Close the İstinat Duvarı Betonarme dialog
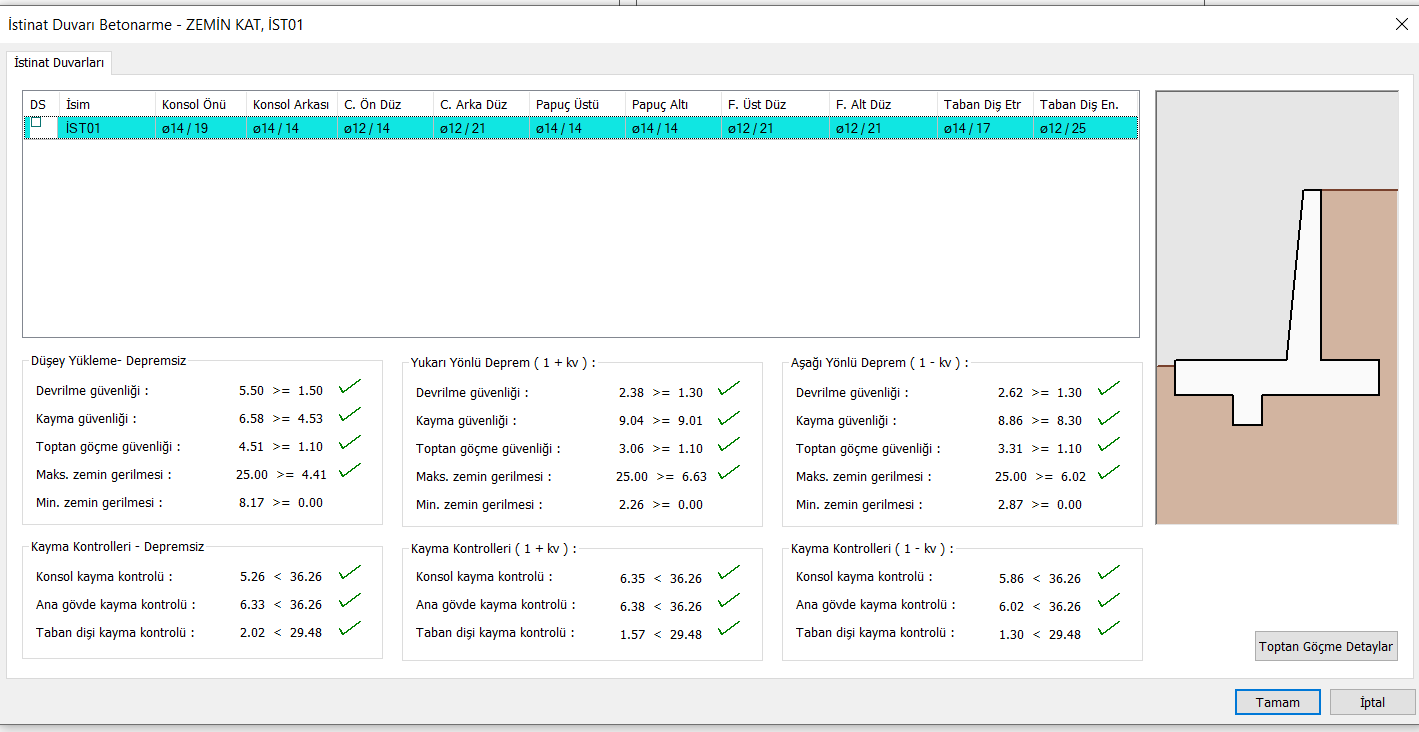The width and height of the screenshot is (1419, 732). click(1401, 25)
